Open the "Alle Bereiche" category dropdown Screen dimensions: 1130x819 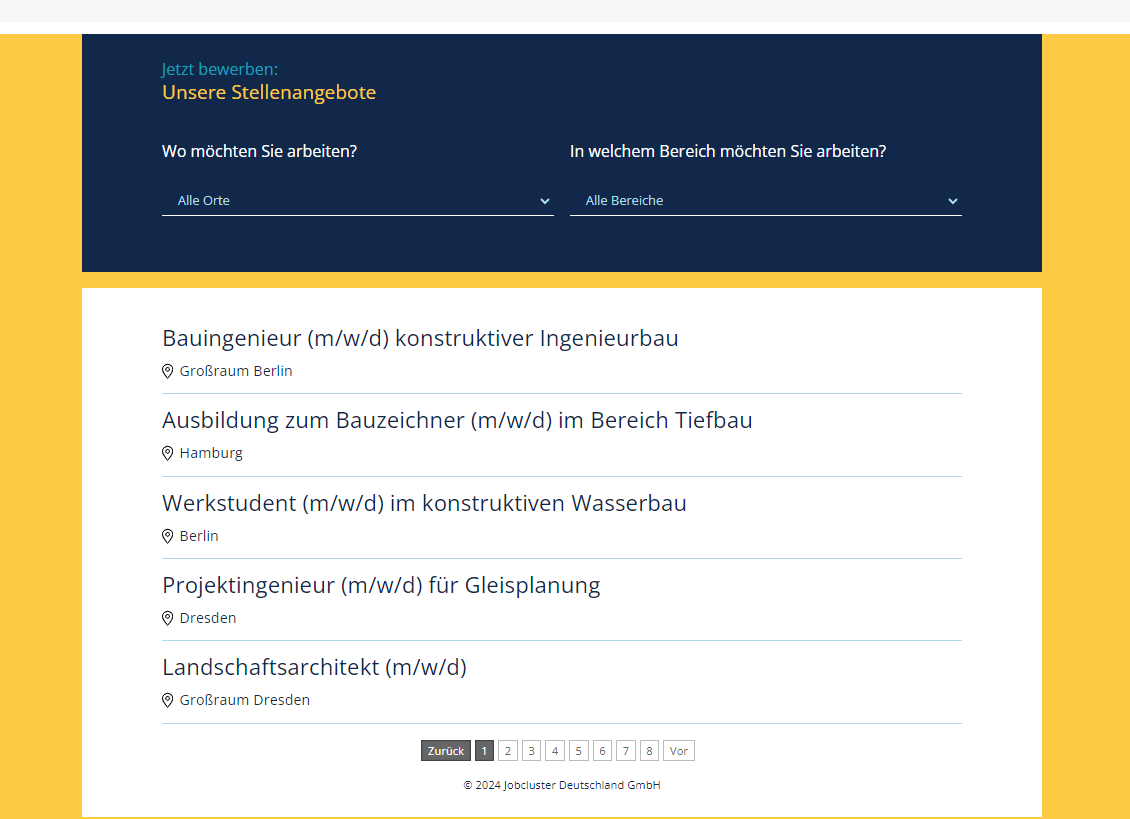click(x=766, y=200)
